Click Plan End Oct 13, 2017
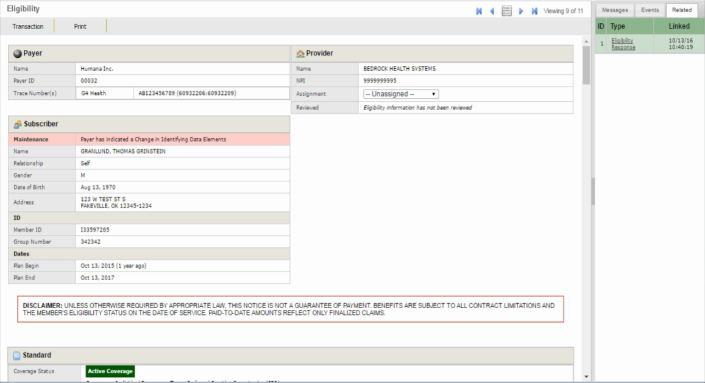Image resolution: width=705 pixels, height=383 pixels. pos(98,278)
